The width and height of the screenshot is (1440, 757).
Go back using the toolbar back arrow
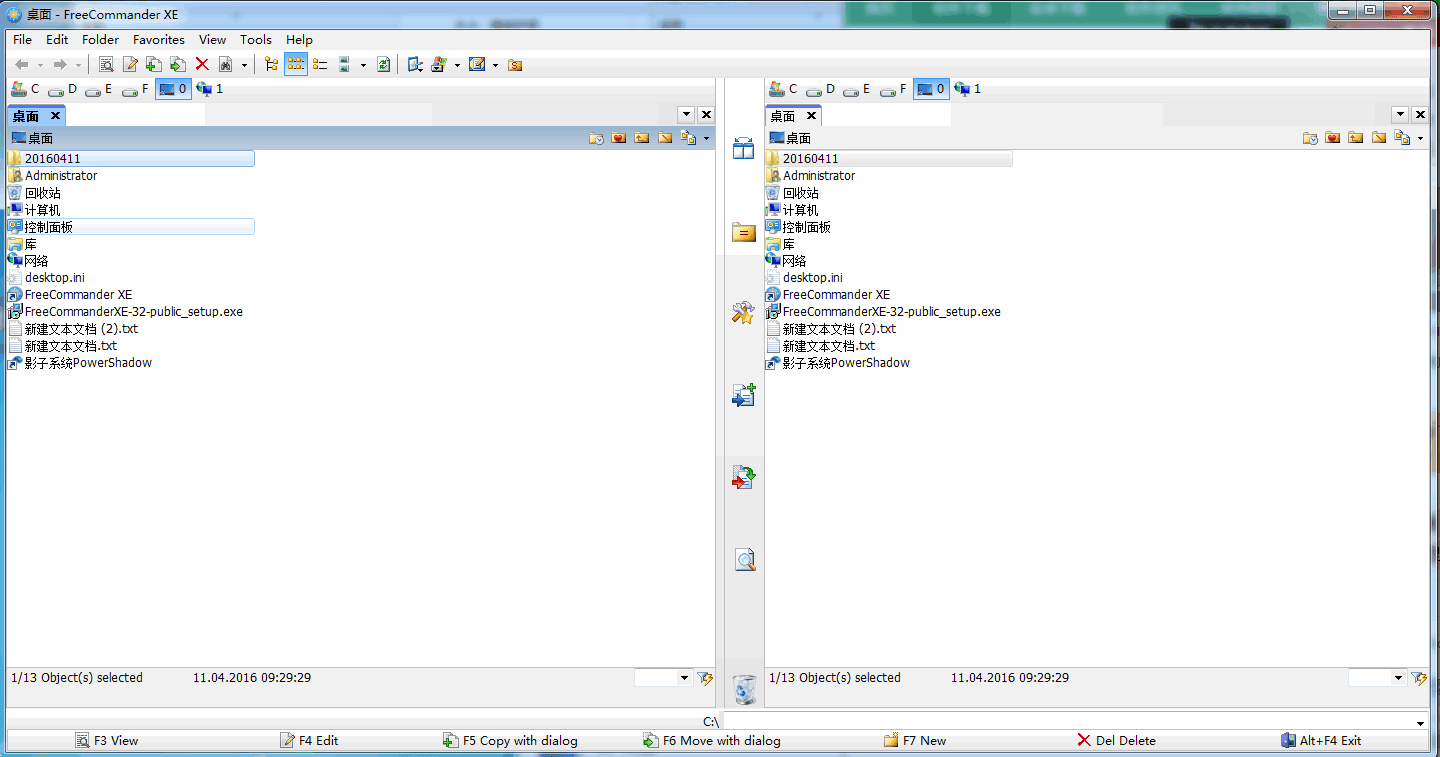coord(22,65)
